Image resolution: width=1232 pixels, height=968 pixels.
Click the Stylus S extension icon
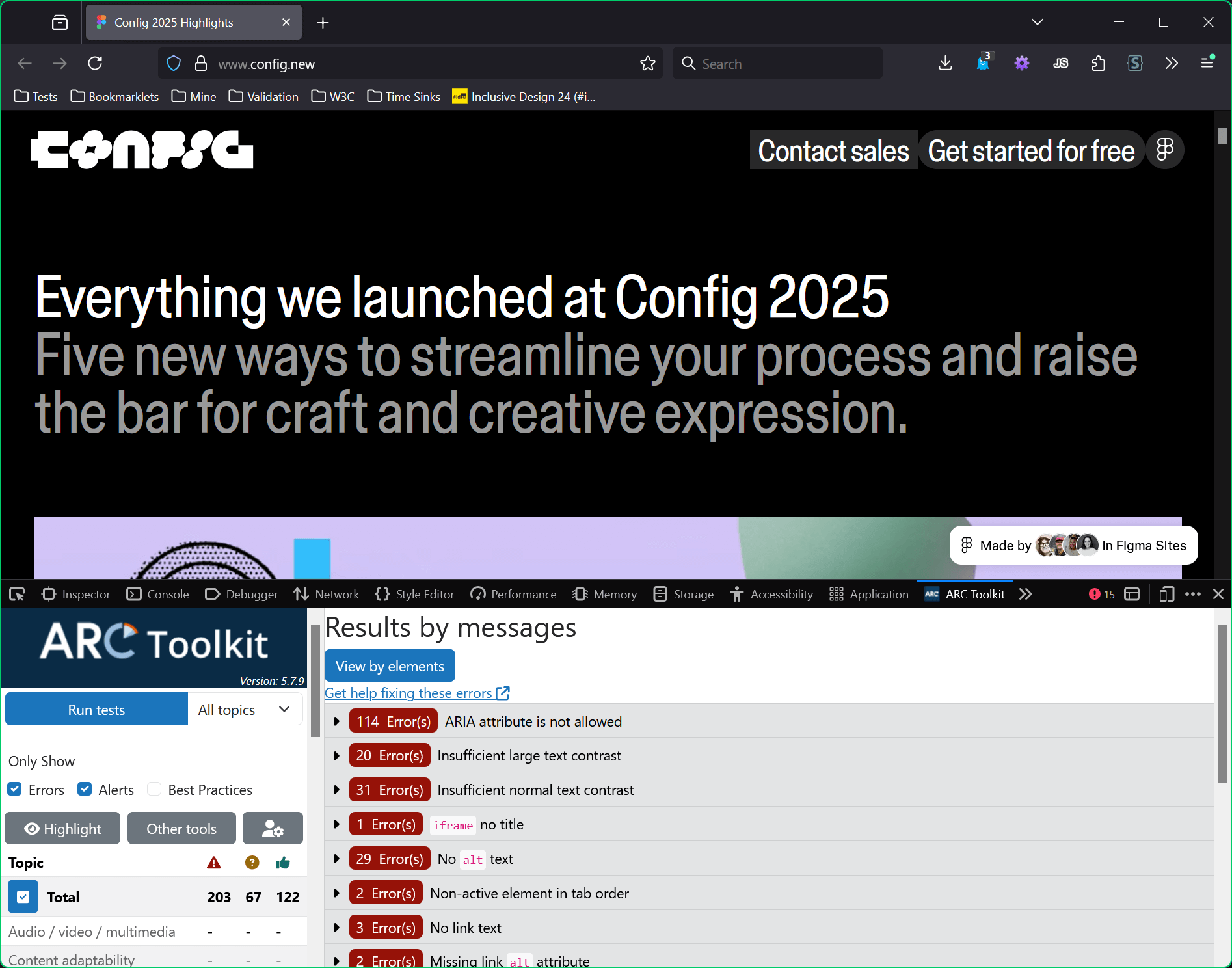coord(1135,63)
